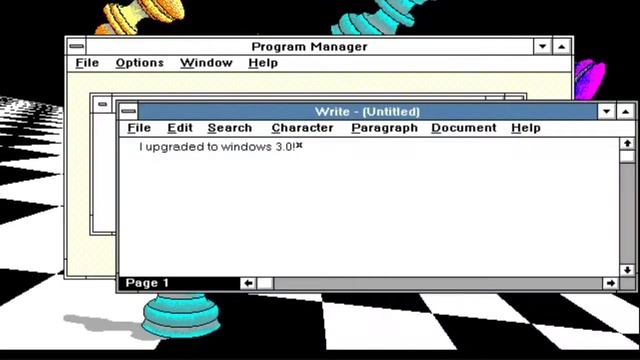Open the Help menu in Write
The width and height of the screenshot is (640, 360).
pyautogui.click(x=526, y=128)
